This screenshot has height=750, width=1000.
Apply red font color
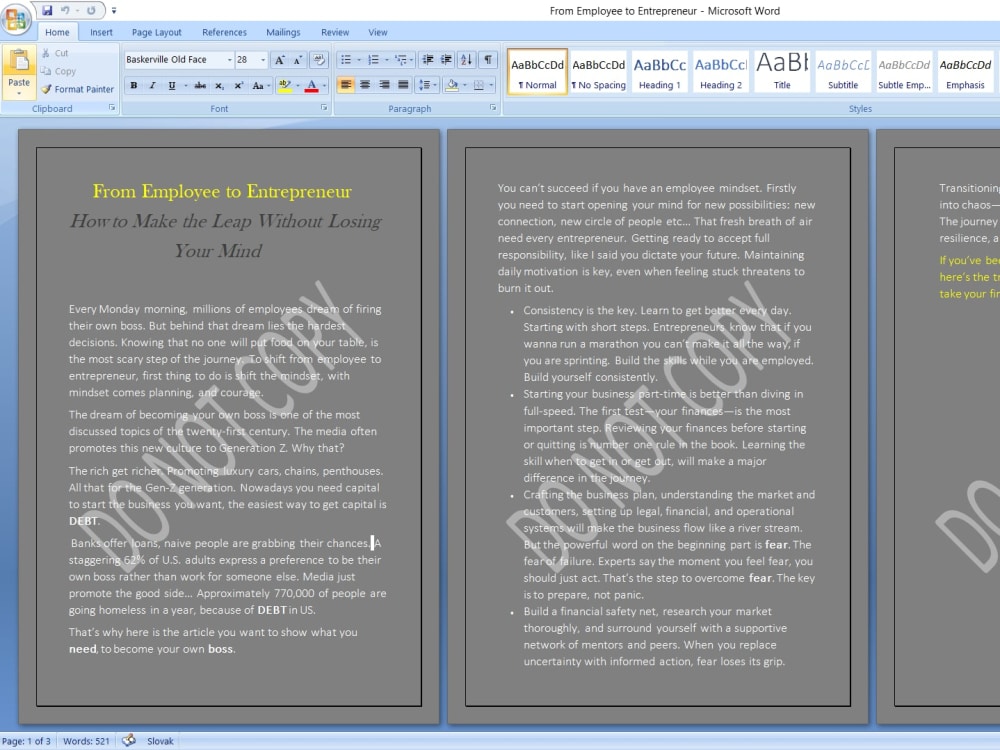[311, 85]
